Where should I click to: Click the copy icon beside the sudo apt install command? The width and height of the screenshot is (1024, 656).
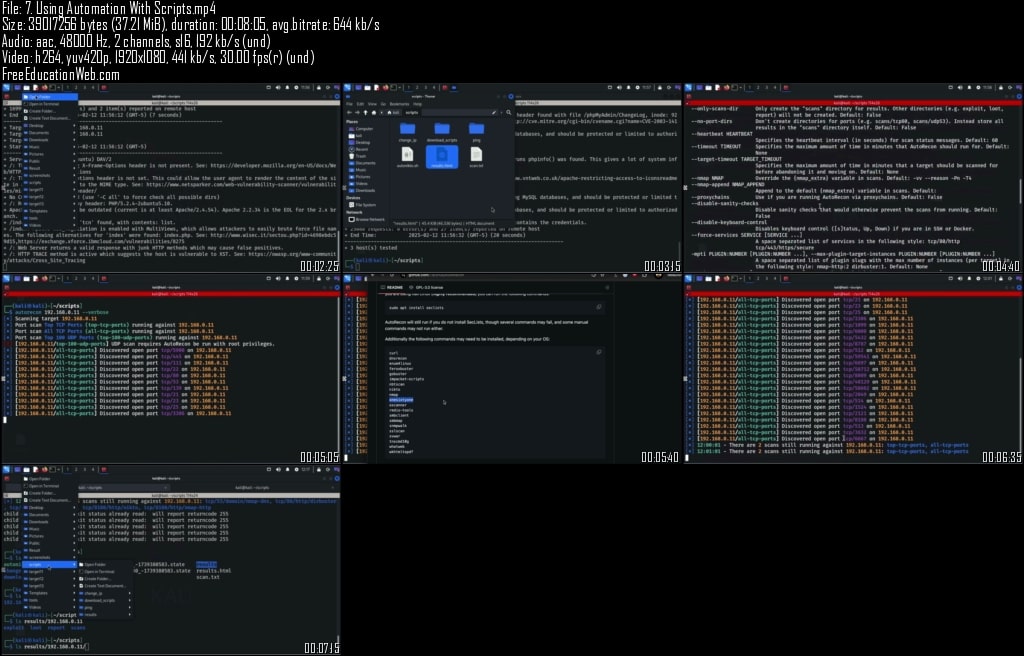[x=599, y=306]
